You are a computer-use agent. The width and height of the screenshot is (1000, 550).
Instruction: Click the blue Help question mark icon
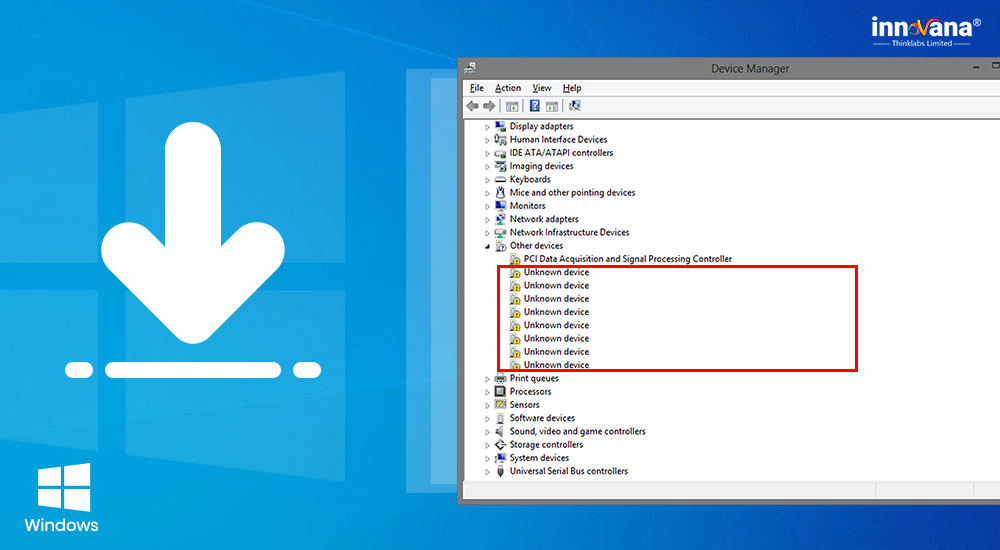535,106
